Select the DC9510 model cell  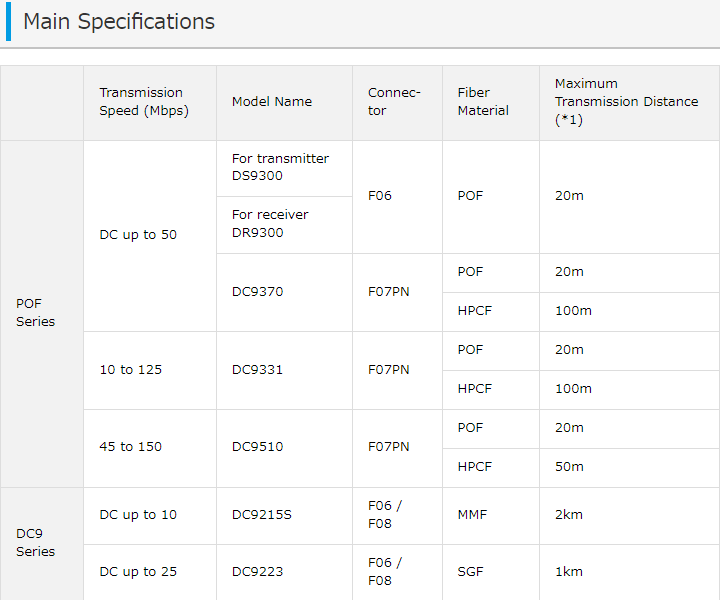coord(284,449)
